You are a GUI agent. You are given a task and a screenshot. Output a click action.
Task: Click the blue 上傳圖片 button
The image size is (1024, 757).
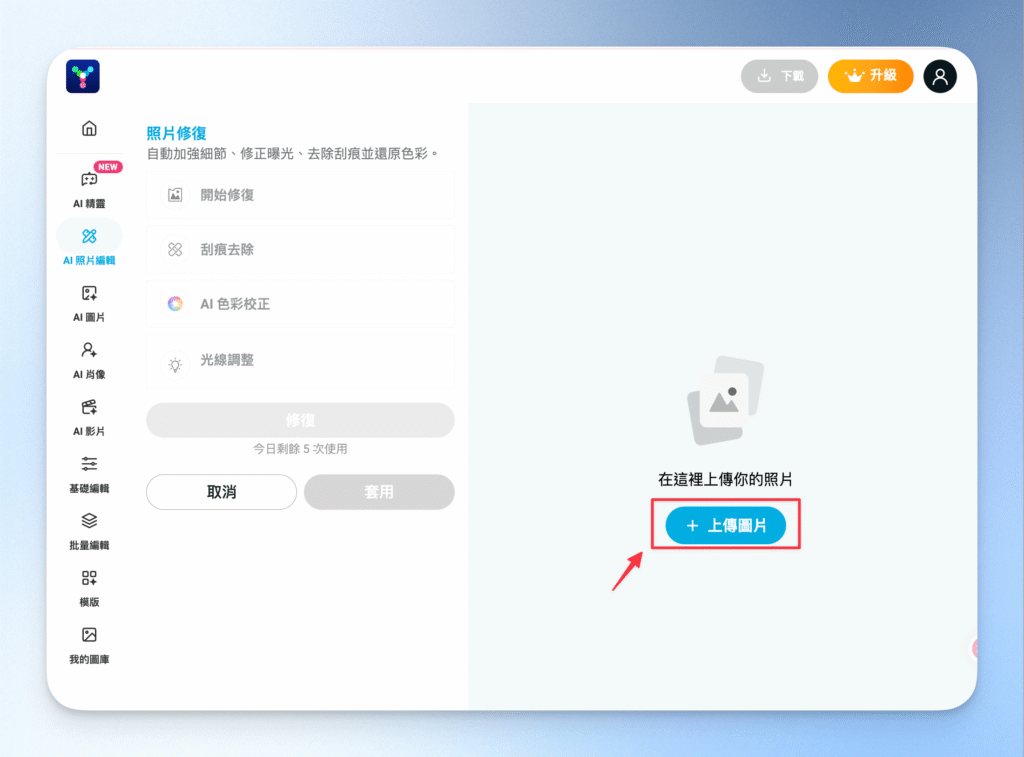(x=726, y=525)
